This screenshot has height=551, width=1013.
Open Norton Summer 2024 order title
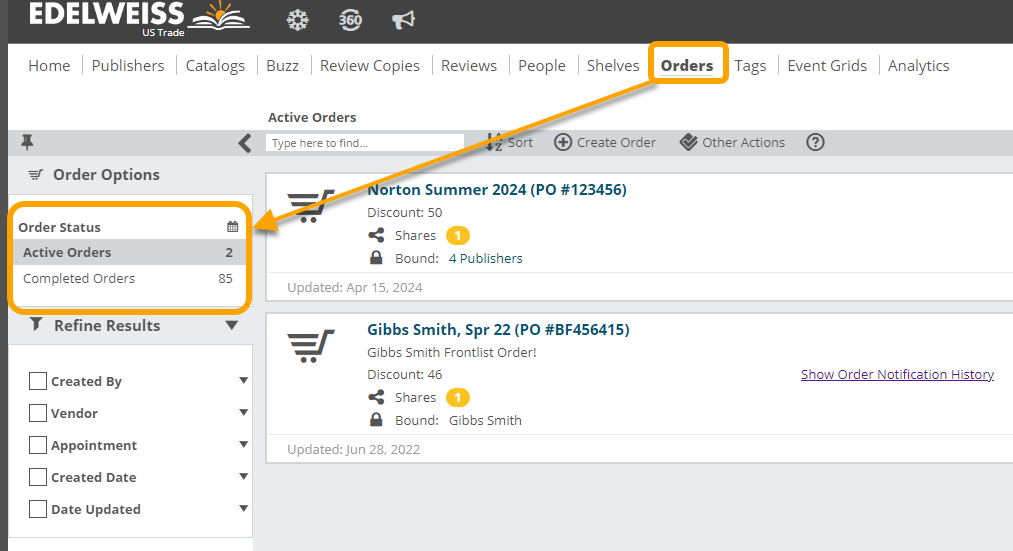click(497, 189)
